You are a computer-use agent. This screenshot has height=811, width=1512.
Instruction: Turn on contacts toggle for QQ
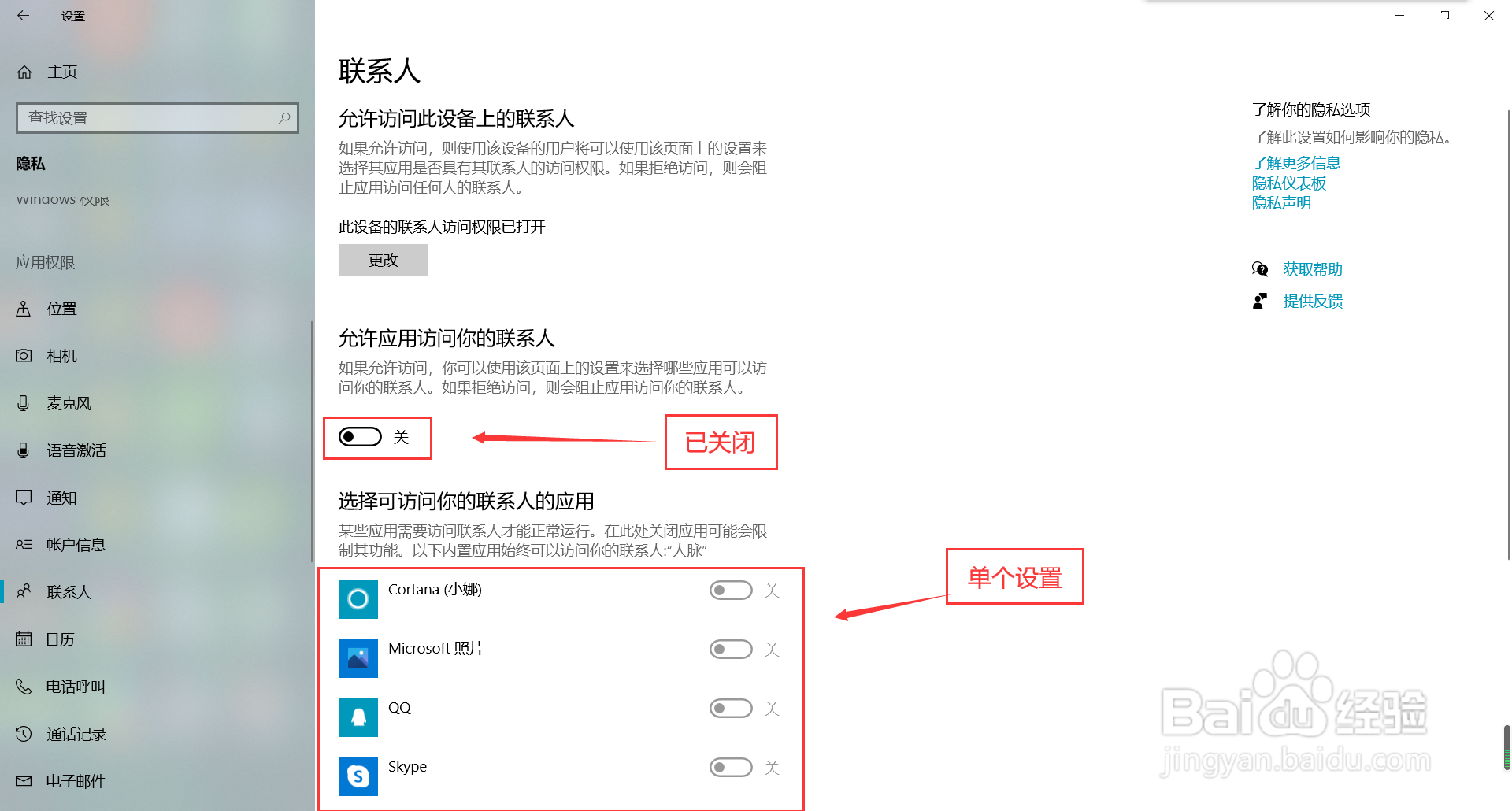[x=731, y=709]
